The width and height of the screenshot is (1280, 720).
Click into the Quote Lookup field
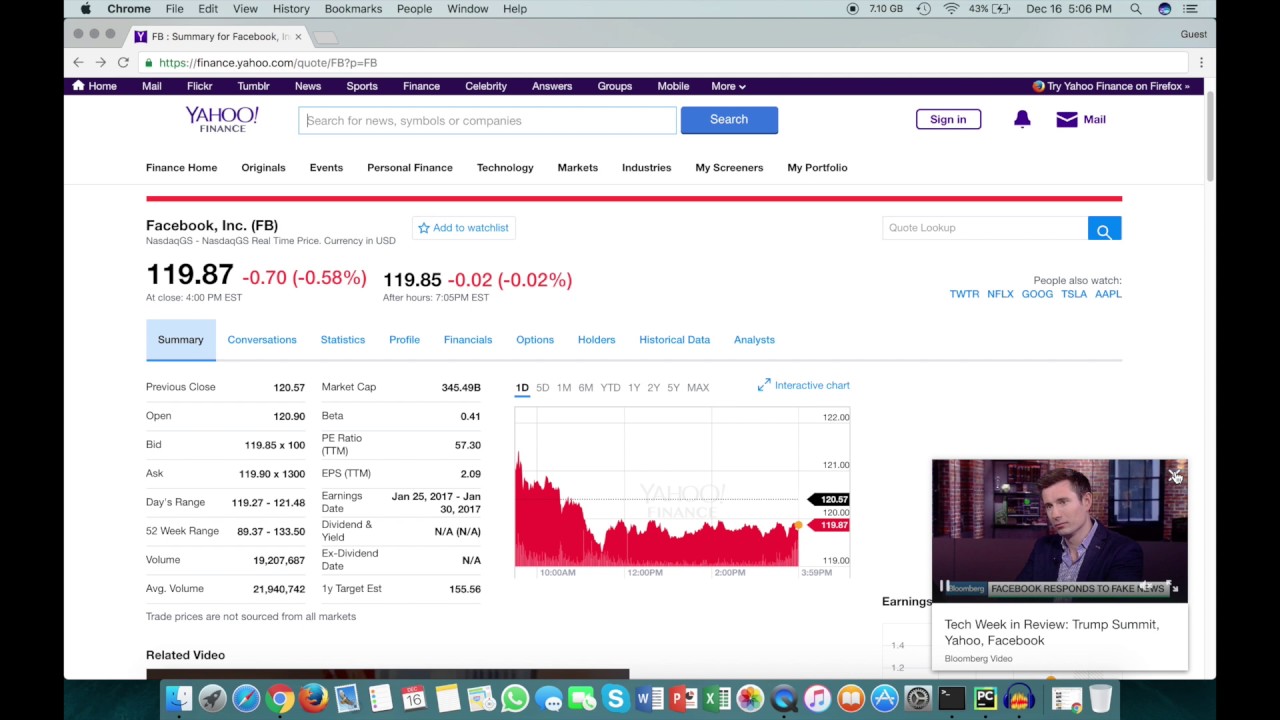[985, 228]
